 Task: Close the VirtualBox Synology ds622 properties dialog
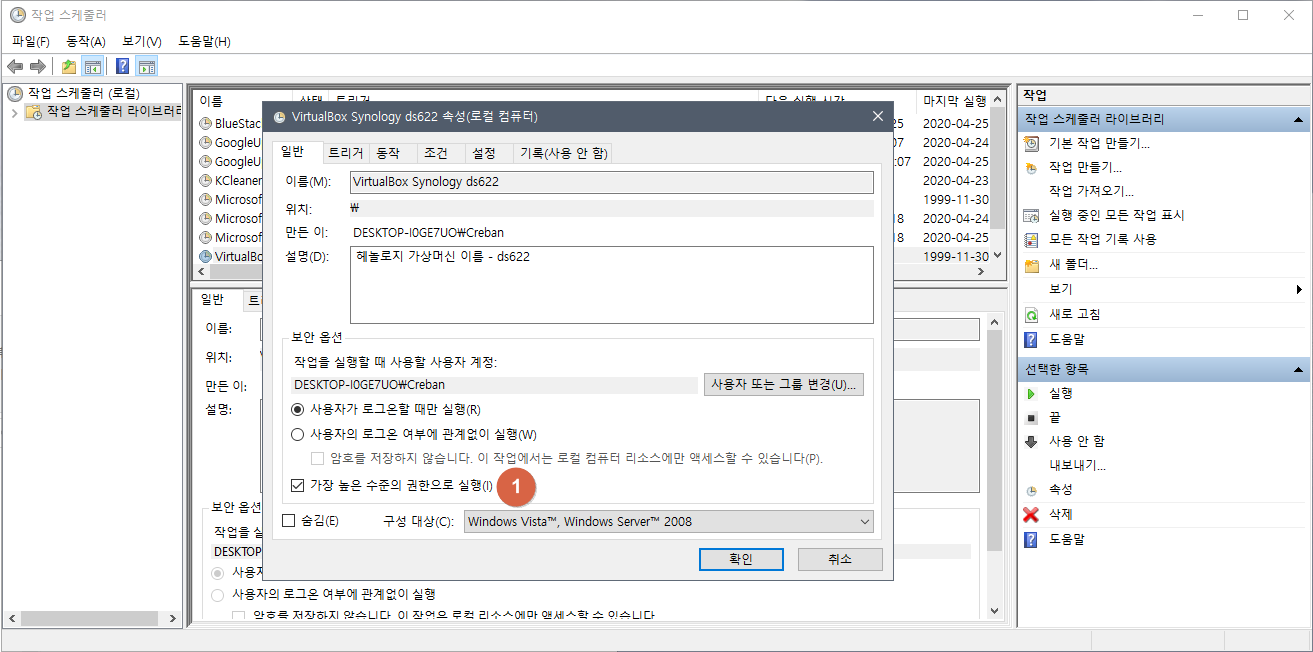point(878,117)
